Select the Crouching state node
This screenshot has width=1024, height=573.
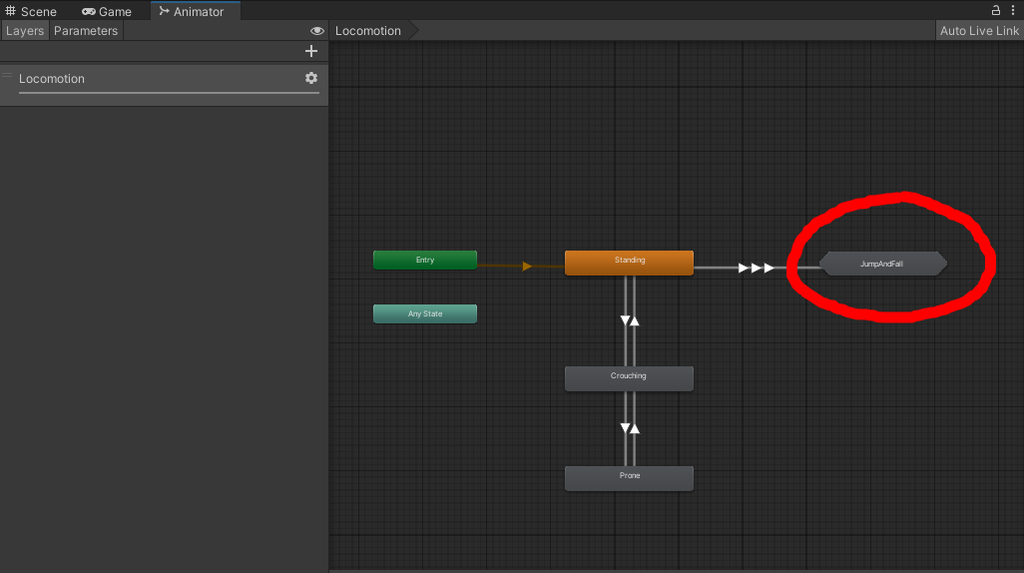(629, 378)
